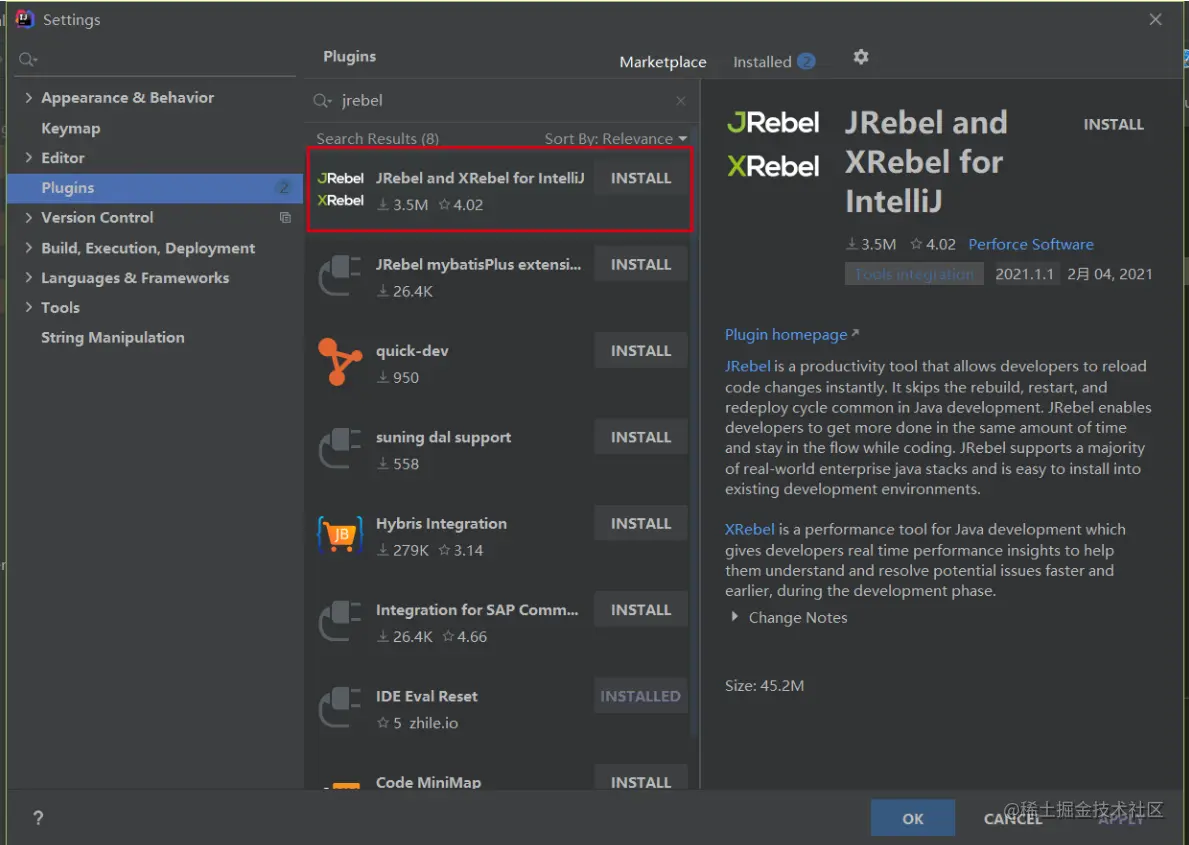
Task: Open the Sort By Relevance dropdown
Action: tap(615, 139)
